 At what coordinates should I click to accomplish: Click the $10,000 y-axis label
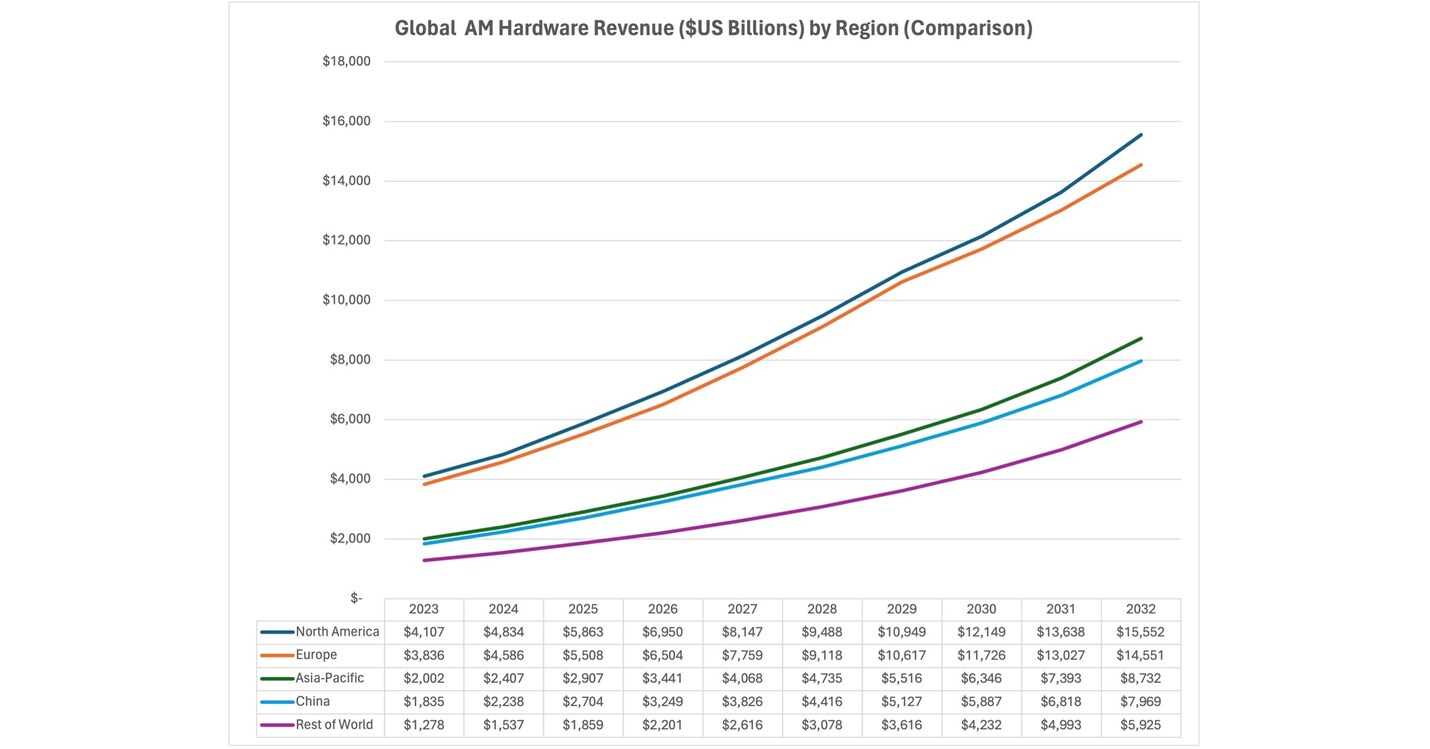coord(346,300)
